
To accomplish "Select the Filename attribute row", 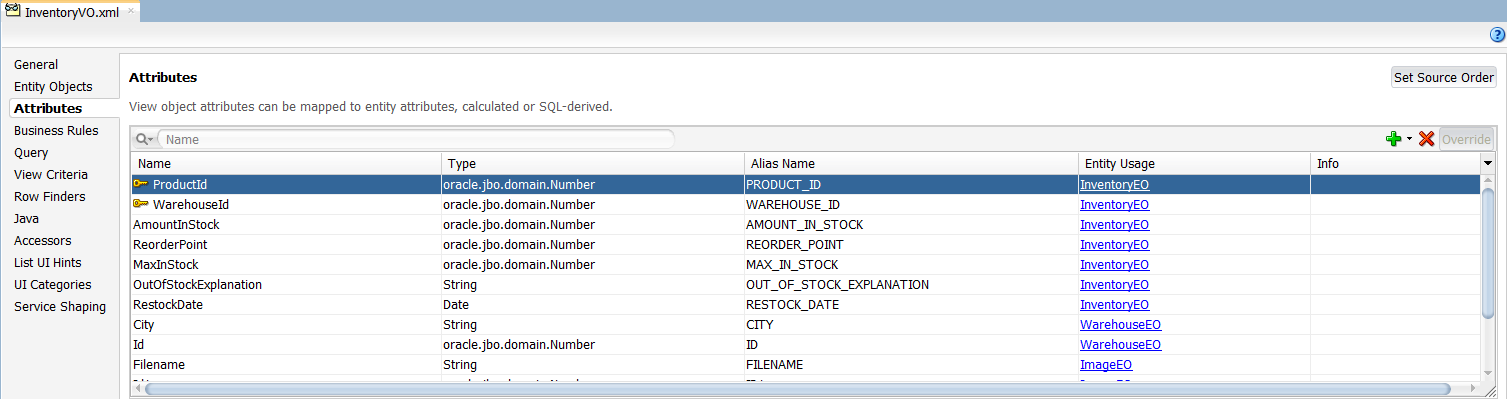I will pos(805,364).
